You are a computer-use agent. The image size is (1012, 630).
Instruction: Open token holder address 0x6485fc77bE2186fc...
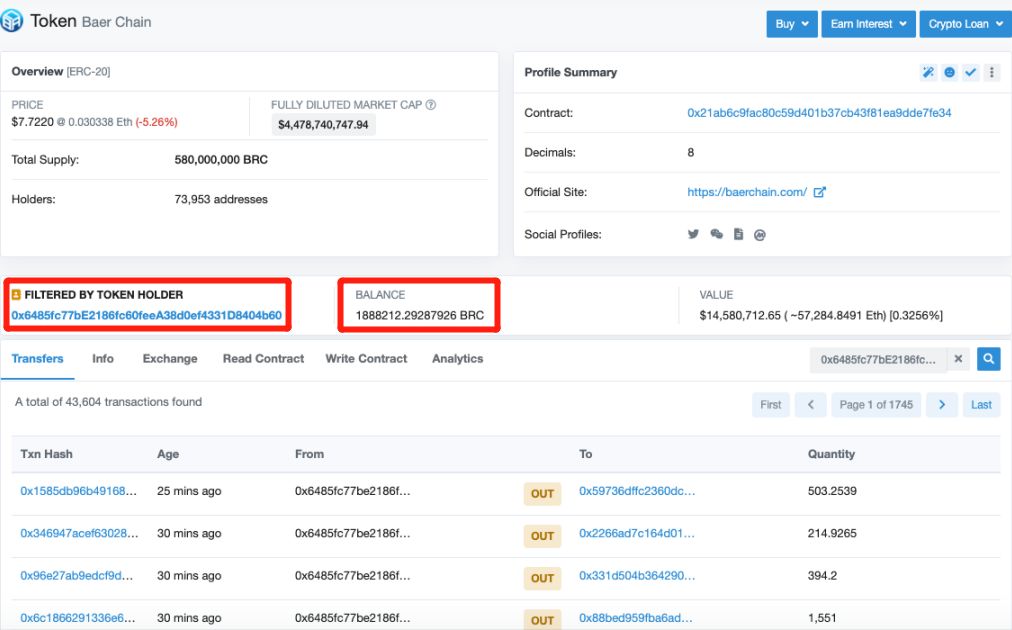[147, 315]
